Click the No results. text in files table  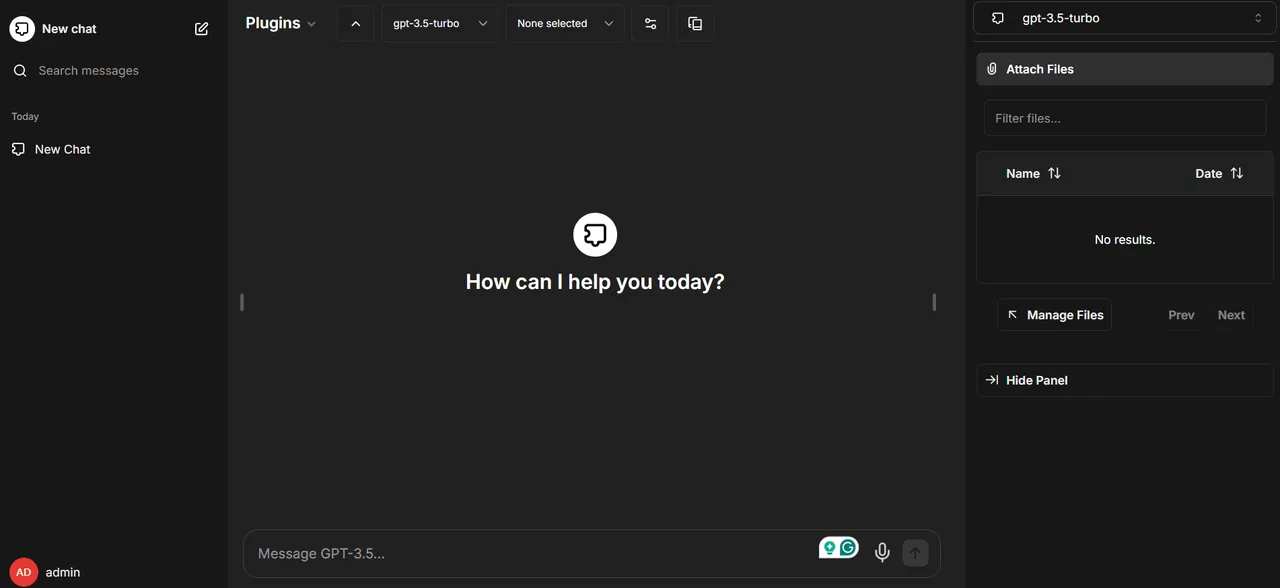[x=1125, y=240]
